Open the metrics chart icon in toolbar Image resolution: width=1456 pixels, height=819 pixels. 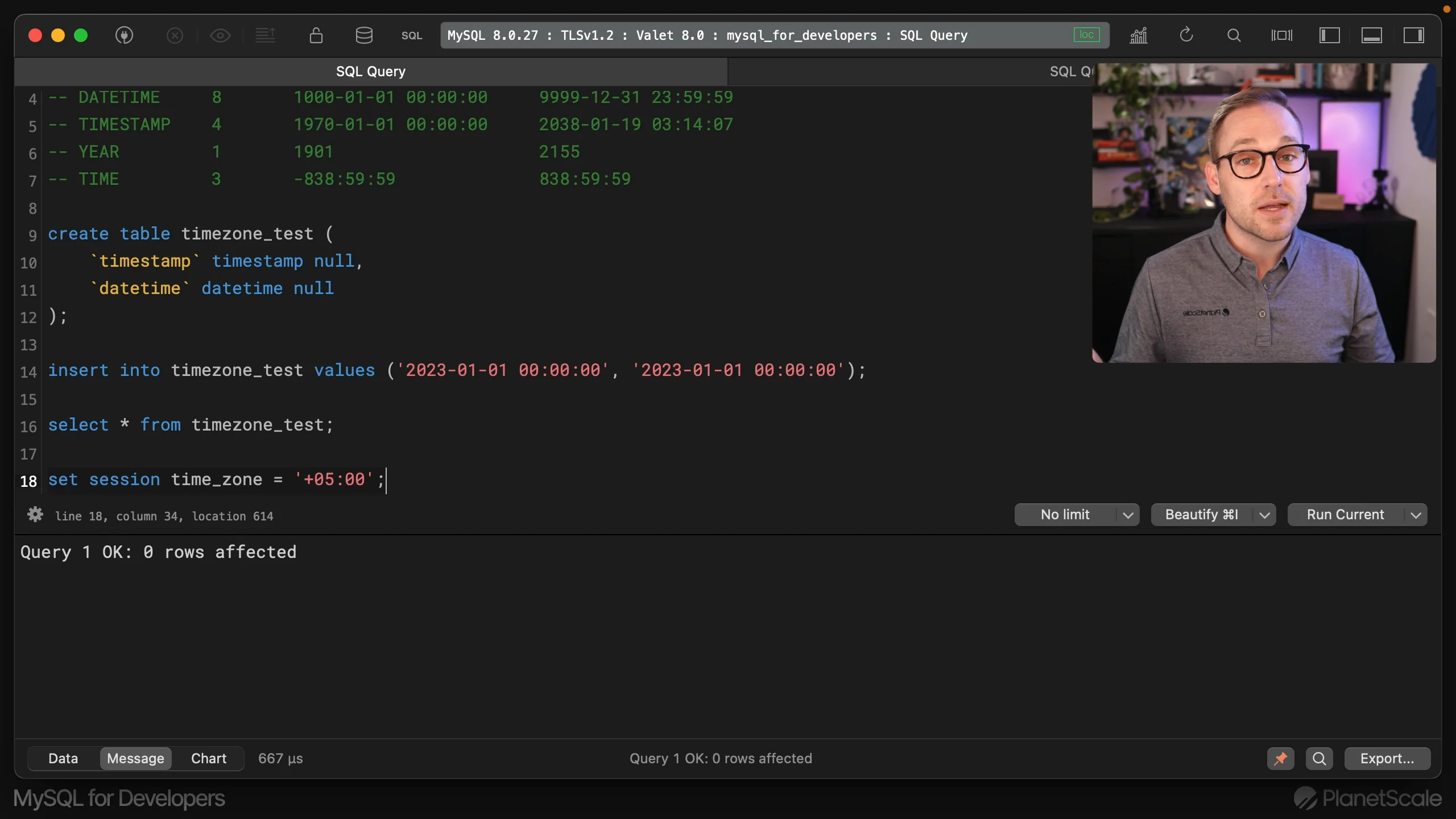pyautogui.click(x=1139, y=35)
